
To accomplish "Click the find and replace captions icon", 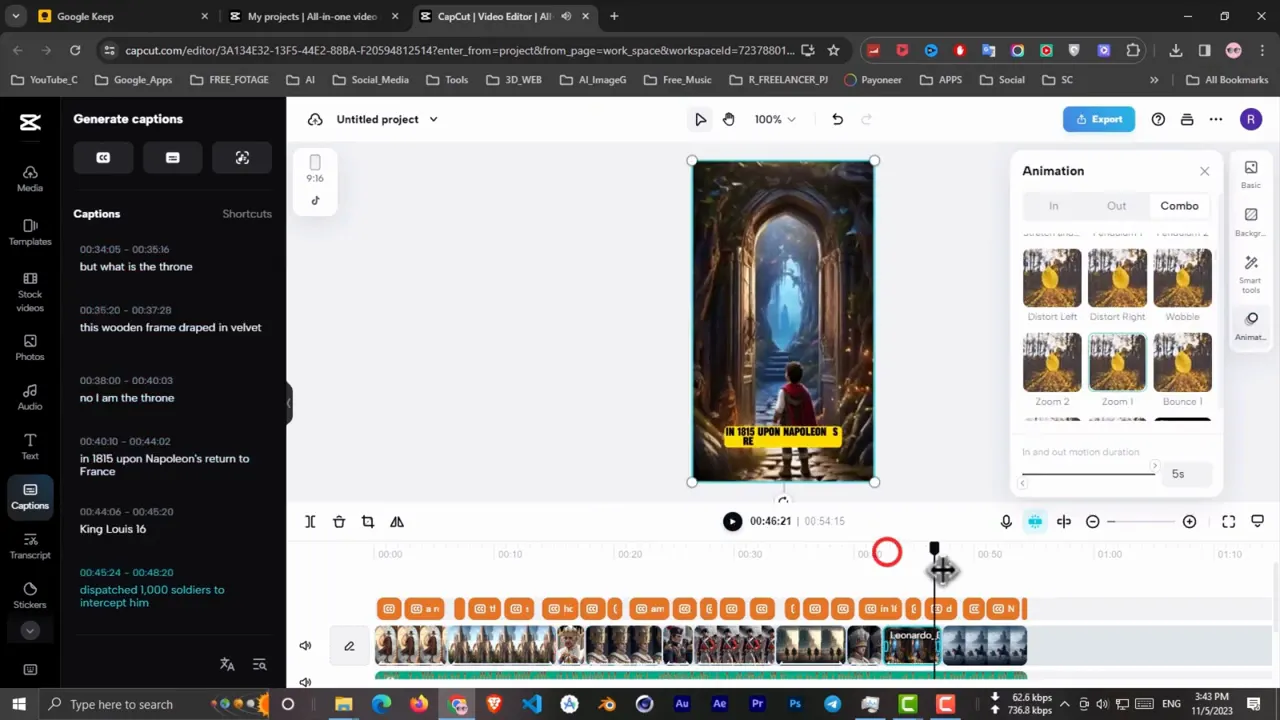I will coord(260,665).
